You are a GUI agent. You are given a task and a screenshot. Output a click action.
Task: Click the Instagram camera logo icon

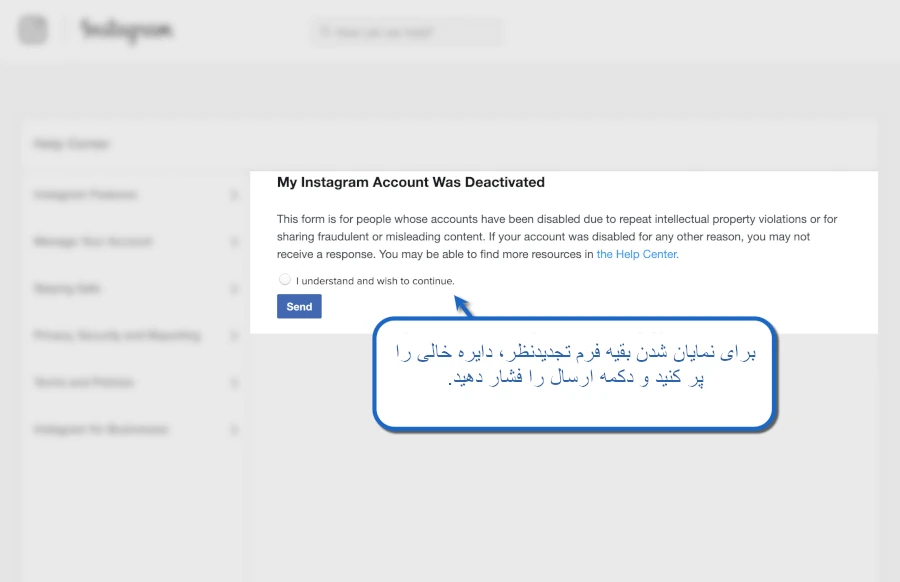pos(33,30)
